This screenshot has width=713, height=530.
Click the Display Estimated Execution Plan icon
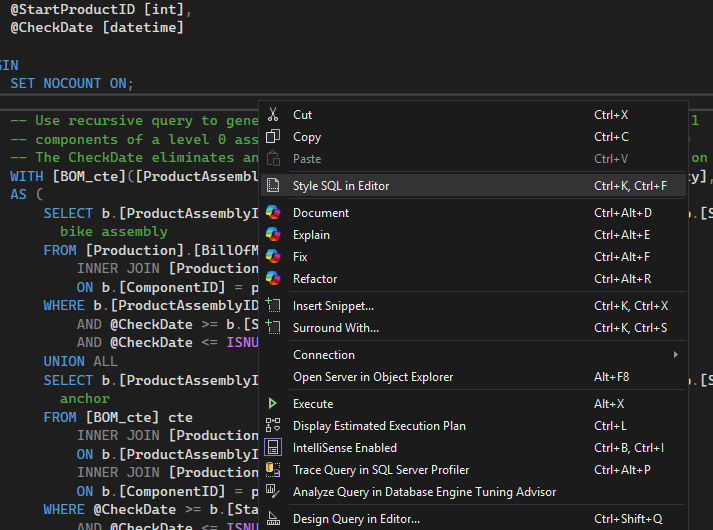pyautogui.click(x=273, y=426)
